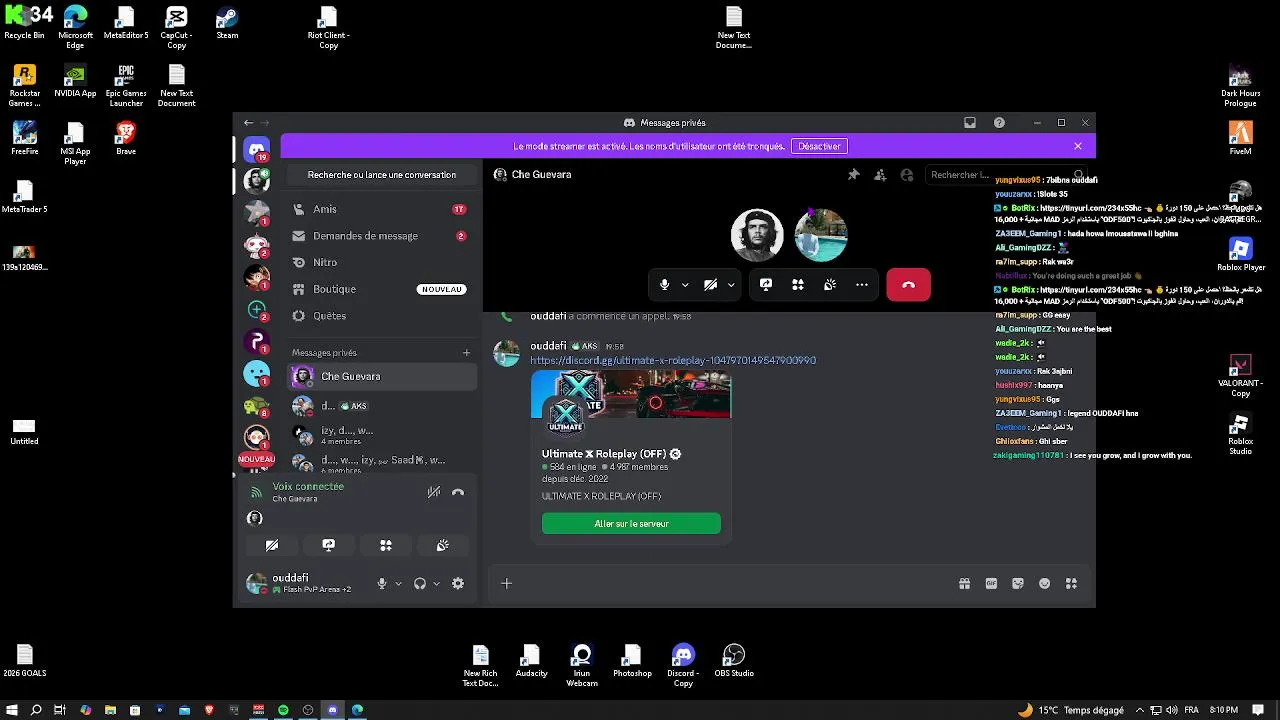The height and width of the screenshot is (720, 1280).
Task: Add friends to the DM
Action: [880, 175]
